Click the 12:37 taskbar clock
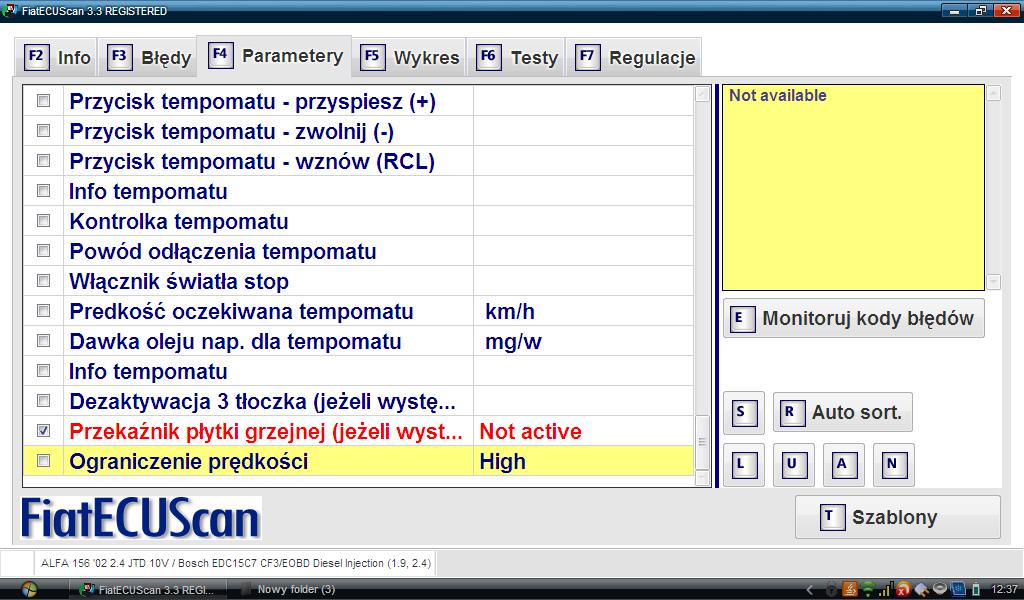This screenshot has height=600, width=1024. 1004,590
